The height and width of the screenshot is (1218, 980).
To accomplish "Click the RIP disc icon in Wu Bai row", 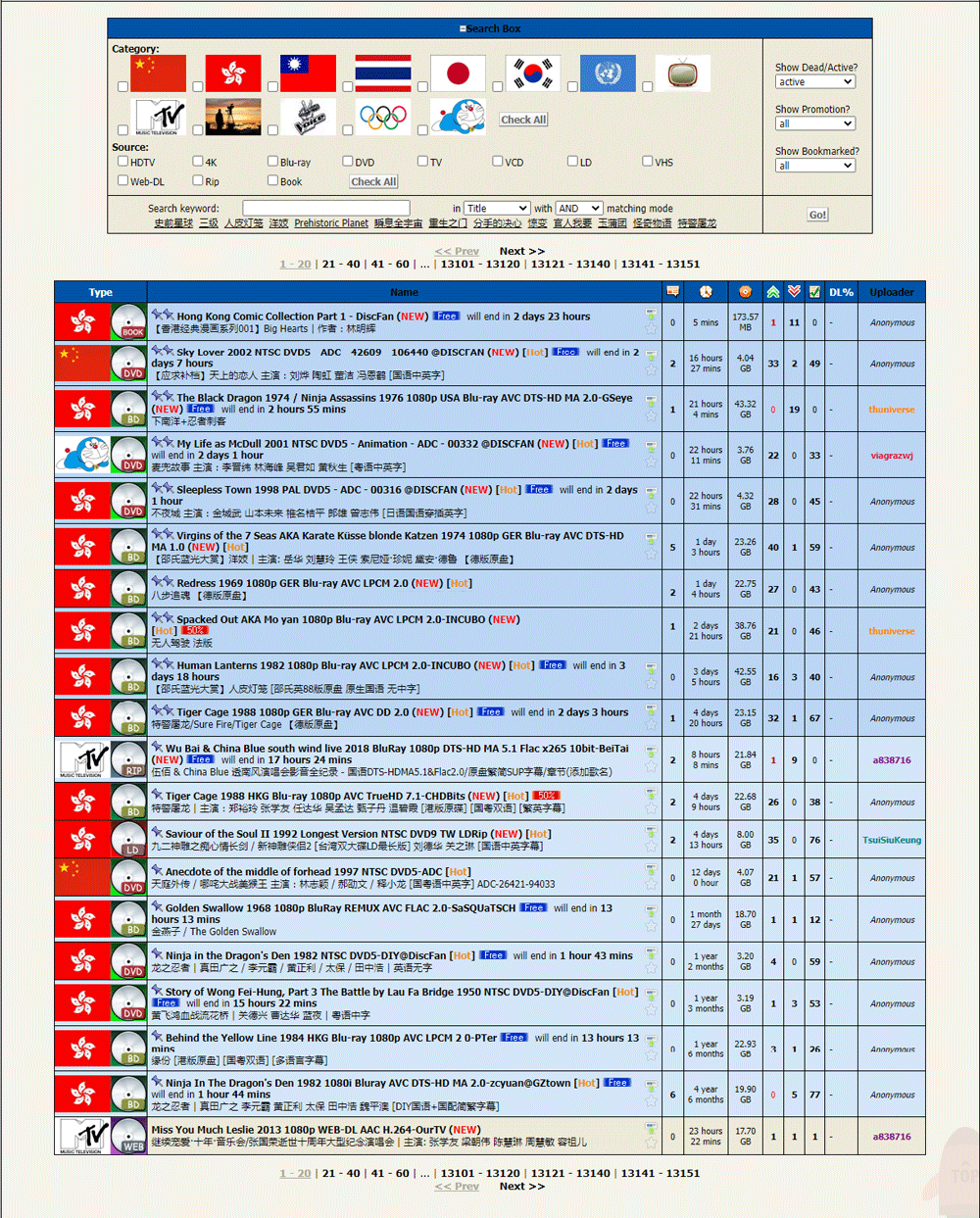I will coord(128,759).
